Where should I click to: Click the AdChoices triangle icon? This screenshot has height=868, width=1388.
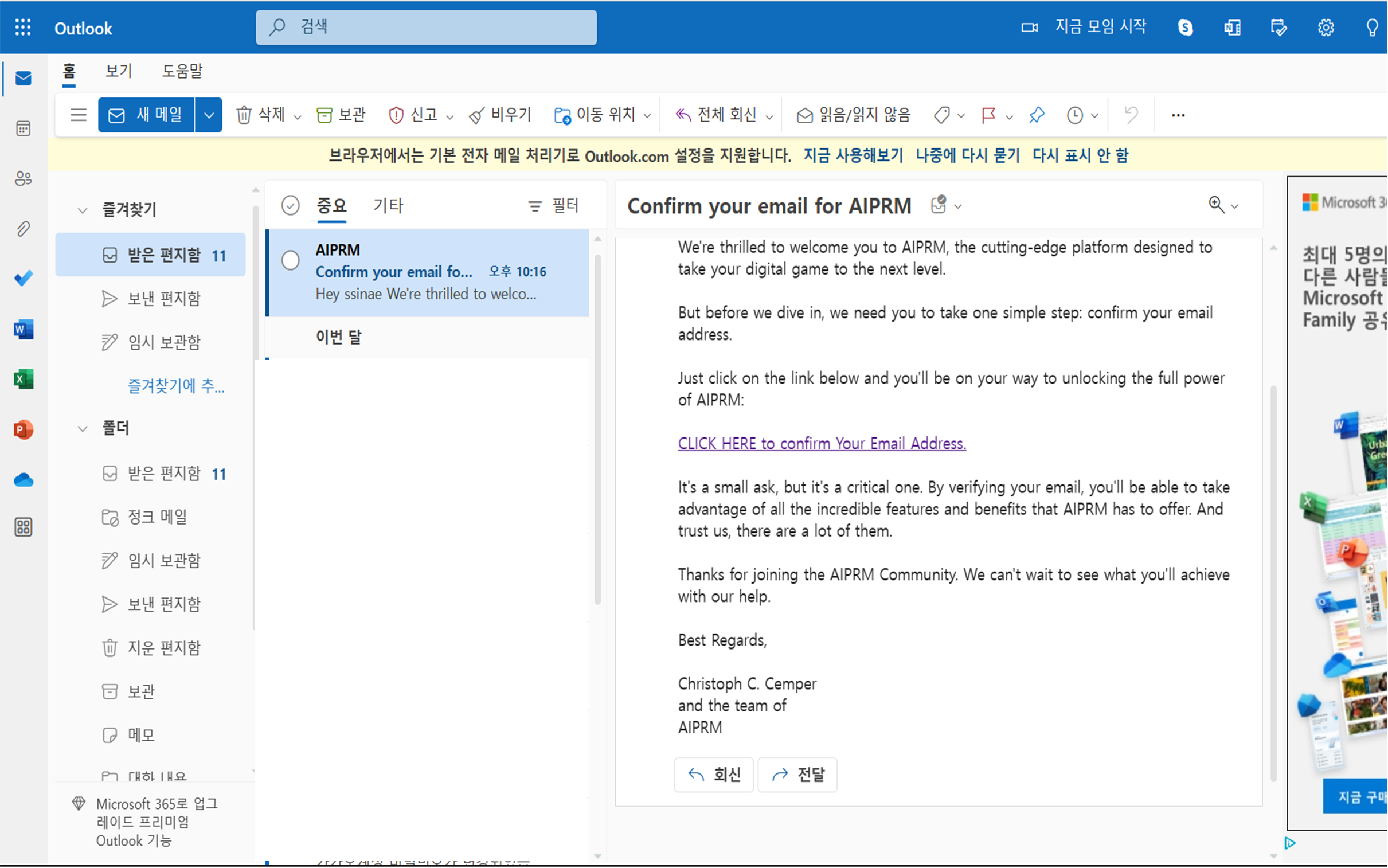(x=1291, y=843)
